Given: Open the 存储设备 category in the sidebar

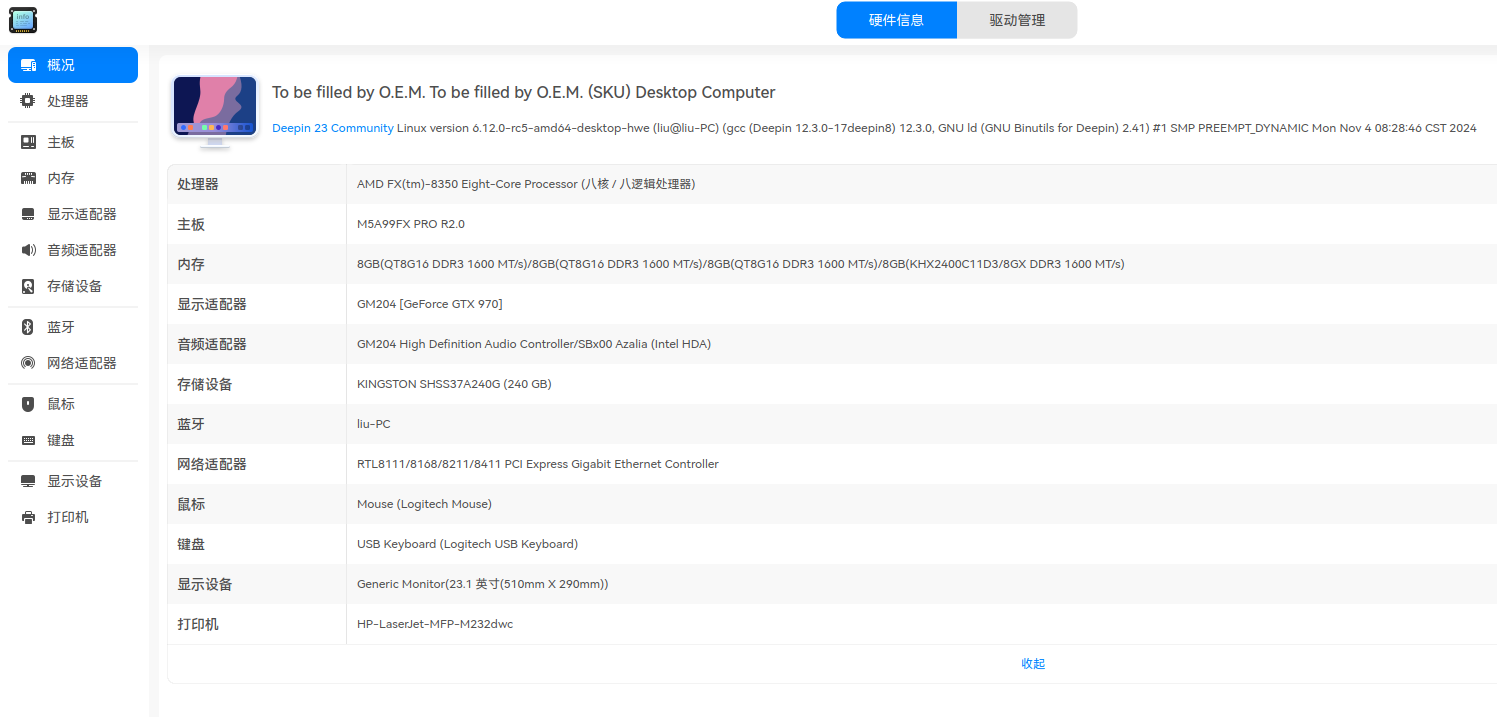Looking at the screenshot, I should (73, 286).
